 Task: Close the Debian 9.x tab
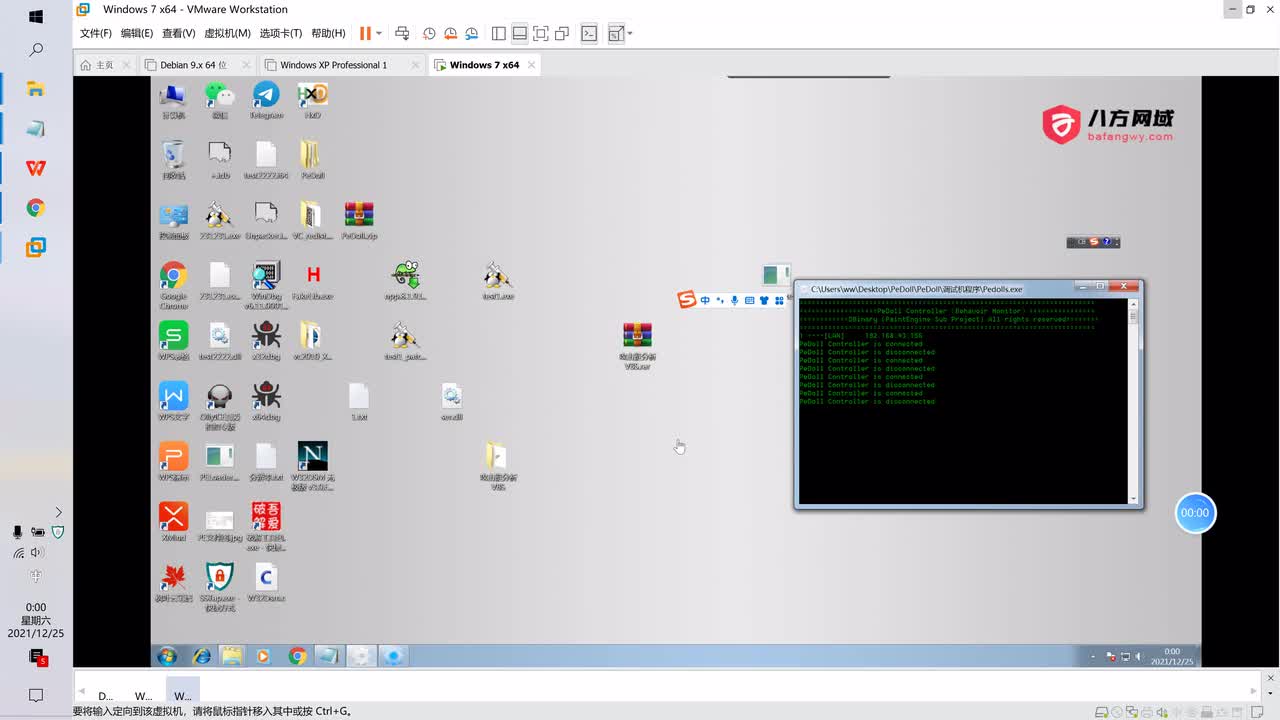pyautogui.click(x=246, y=65)
